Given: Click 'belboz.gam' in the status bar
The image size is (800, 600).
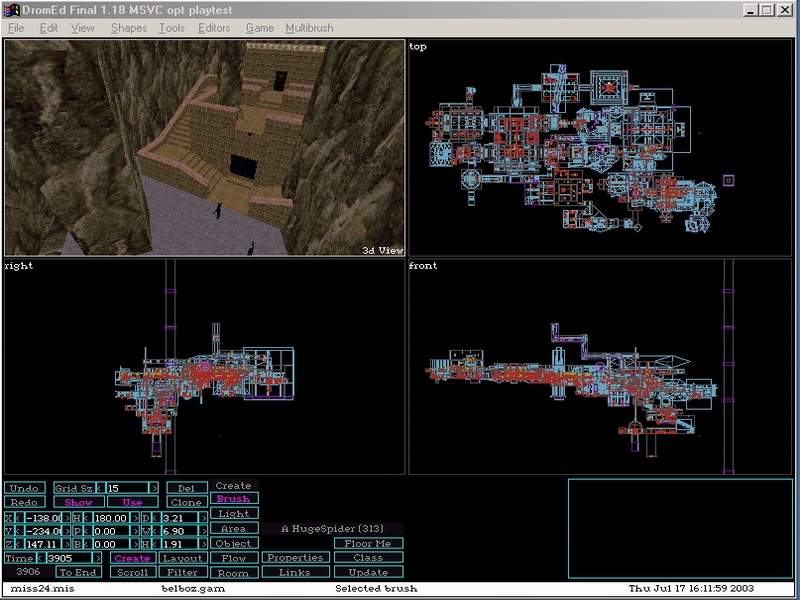Looking at the screenshot, I should pyautogui.click(x=193, y=588).
